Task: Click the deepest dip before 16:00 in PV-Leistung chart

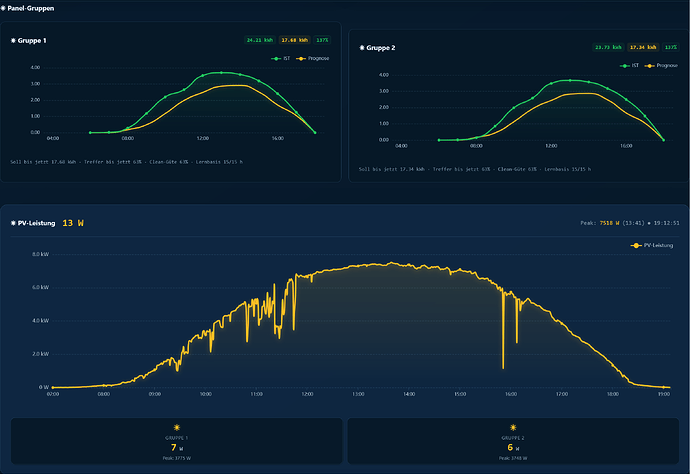Action: pos(503,367)
